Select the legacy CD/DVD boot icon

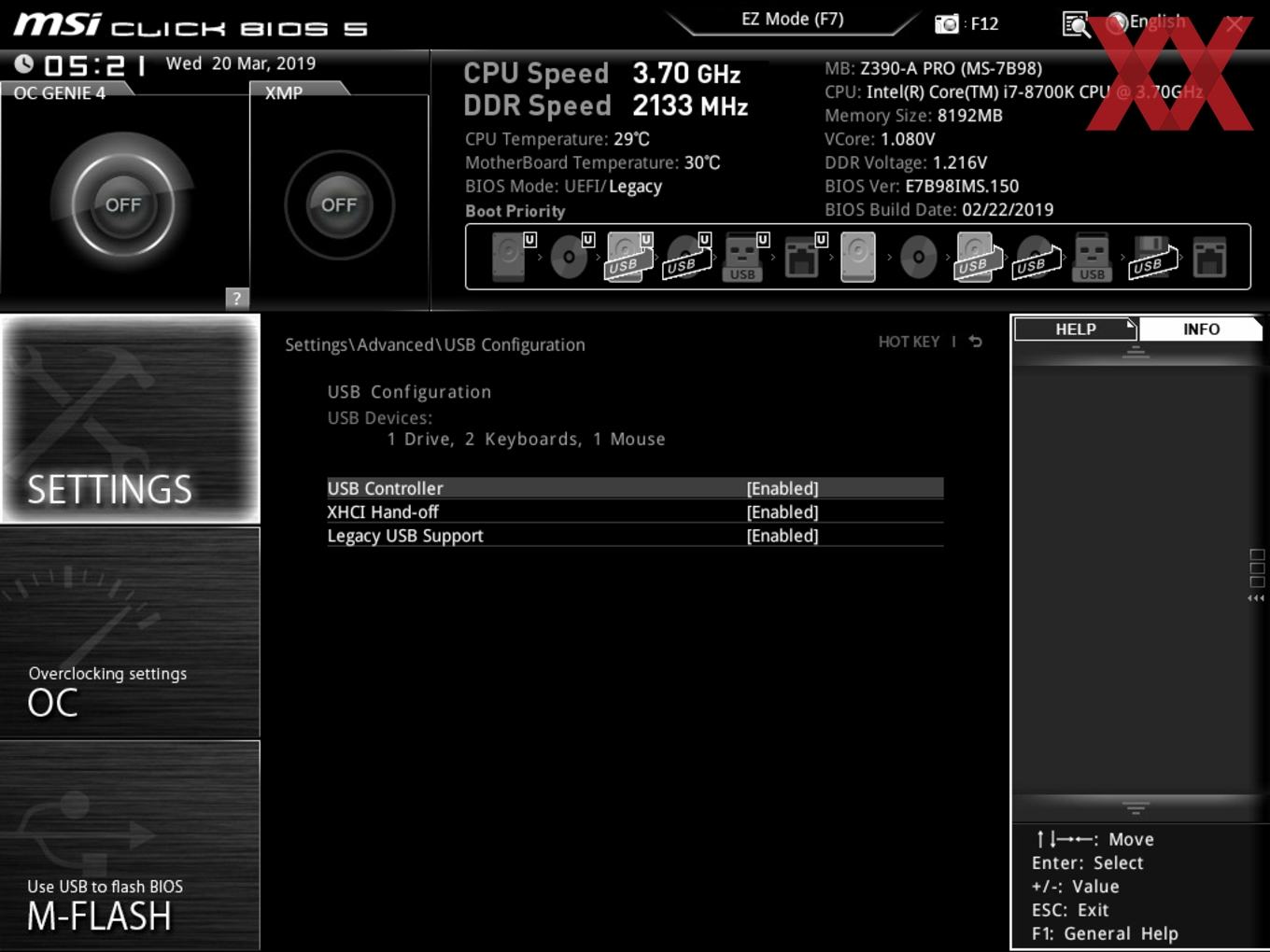coord(918,257)
